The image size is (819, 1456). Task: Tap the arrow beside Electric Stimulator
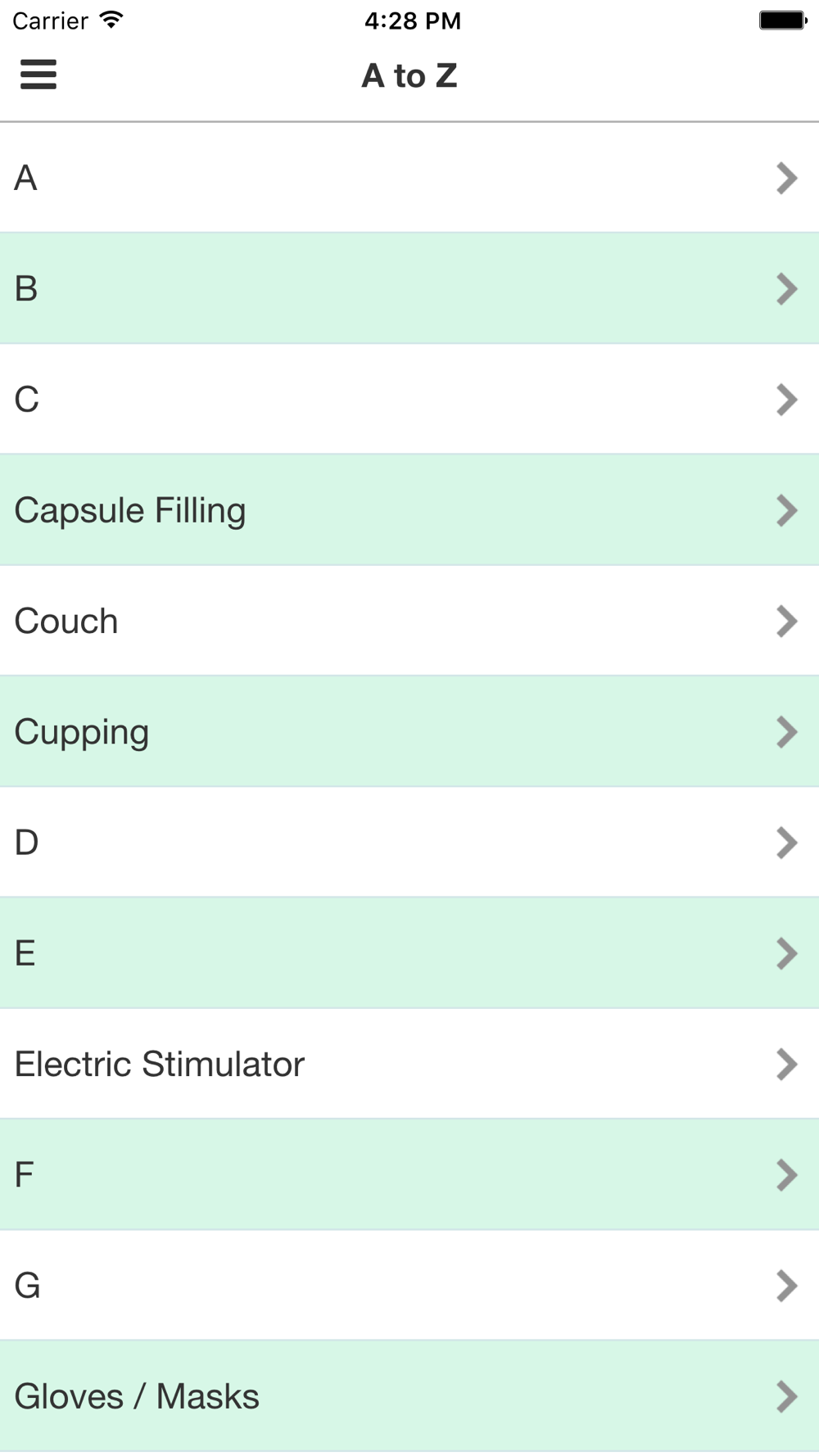(786, 1064)
